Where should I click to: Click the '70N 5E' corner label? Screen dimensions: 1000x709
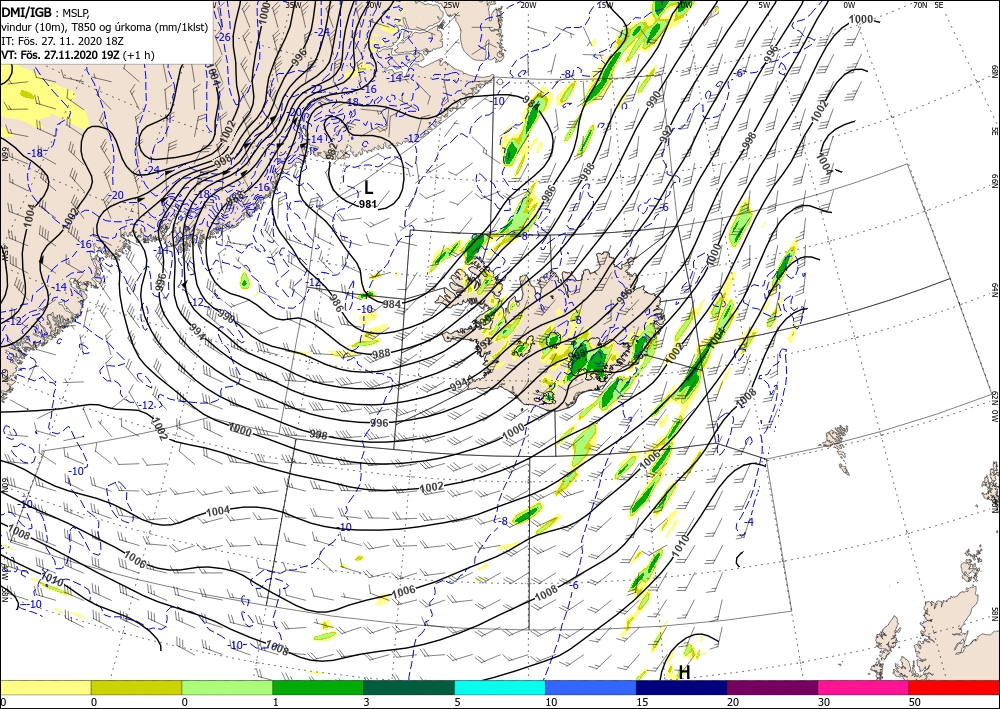pos(929,5)
